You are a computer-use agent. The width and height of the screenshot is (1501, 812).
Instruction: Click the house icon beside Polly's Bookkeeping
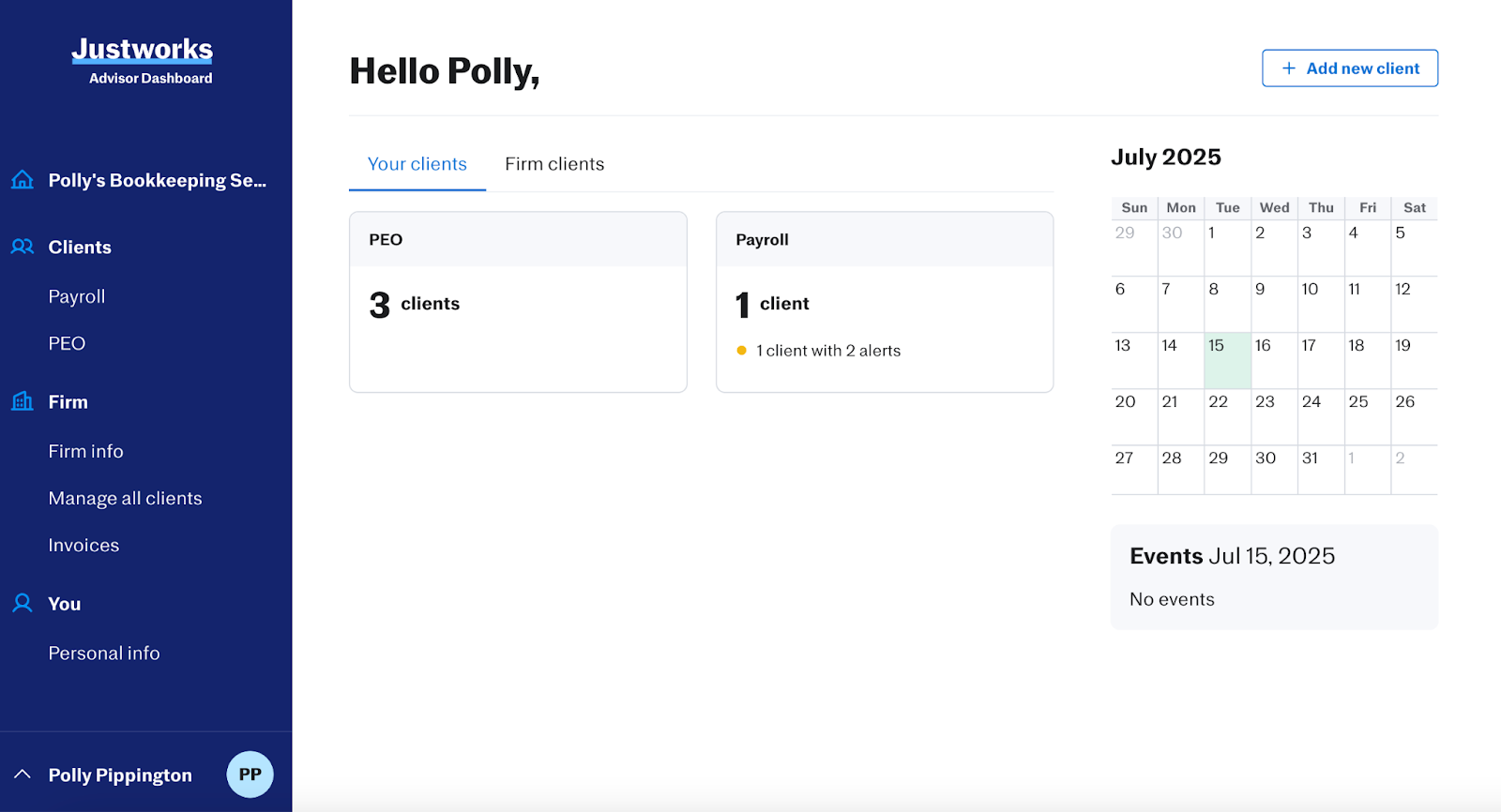pos(23,180)
